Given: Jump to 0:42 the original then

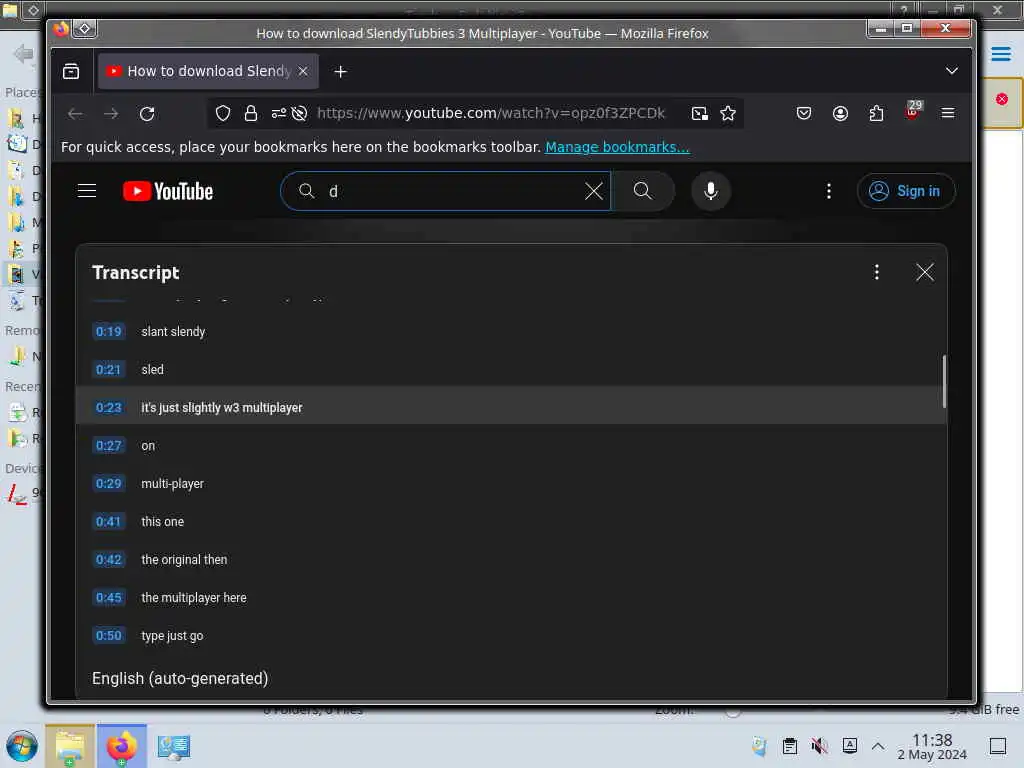Looking at the screenshot, I should tap(511, 560).
